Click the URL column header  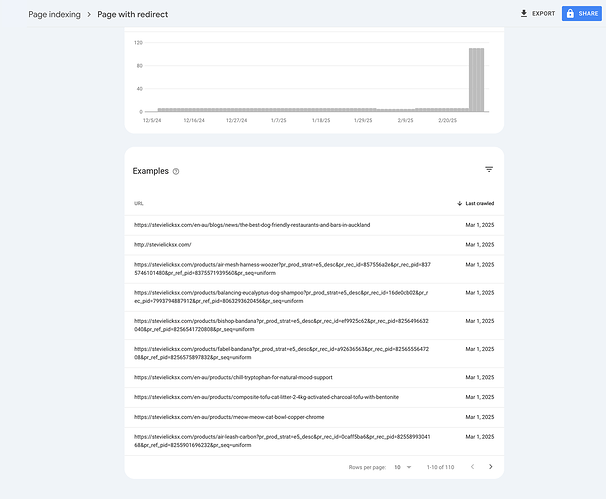(x=139, y=203)
